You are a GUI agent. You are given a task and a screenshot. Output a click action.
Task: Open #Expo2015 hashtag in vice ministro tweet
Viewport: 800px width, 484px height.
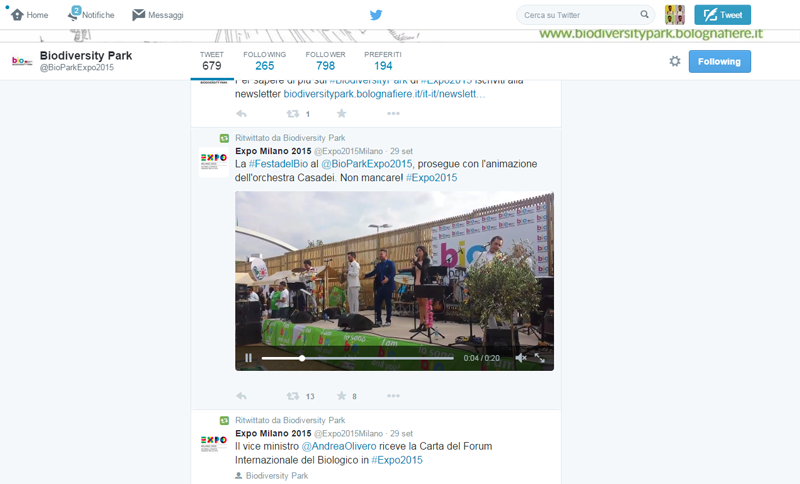pos(397,460)
